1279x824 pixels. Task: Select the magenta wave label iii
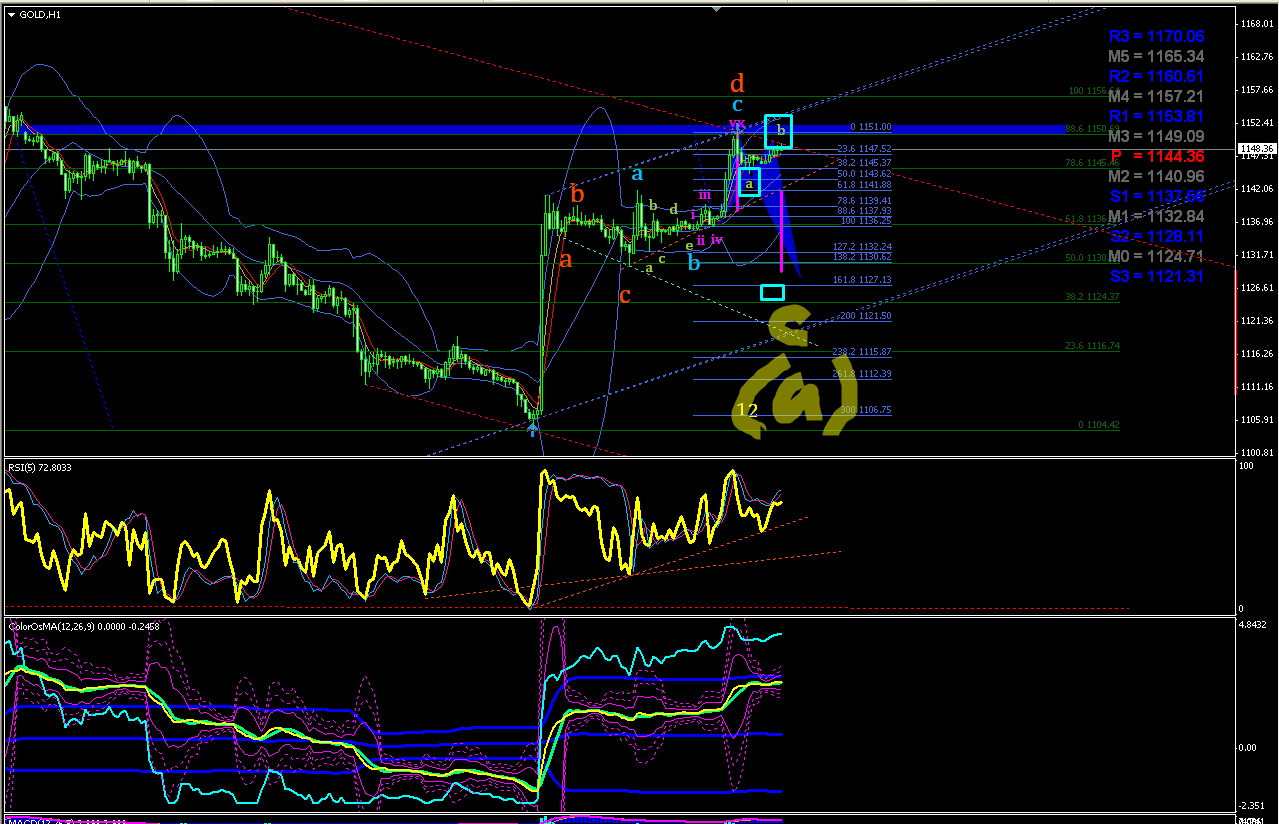(x=705, y=195)
